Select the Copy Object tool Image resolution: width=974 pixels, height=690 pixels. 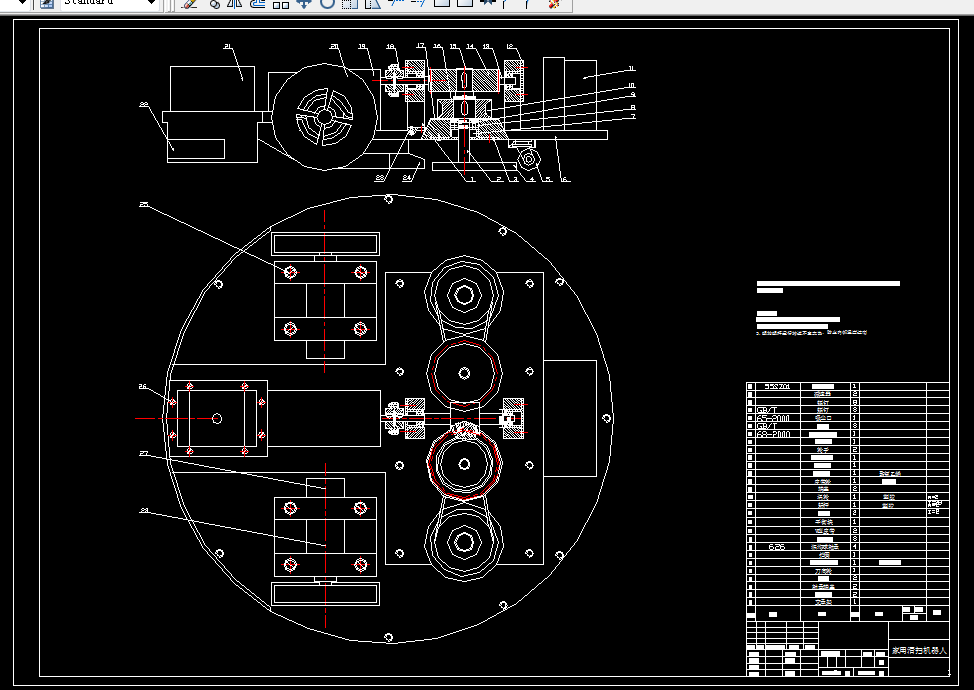click(x=214, y=3)
